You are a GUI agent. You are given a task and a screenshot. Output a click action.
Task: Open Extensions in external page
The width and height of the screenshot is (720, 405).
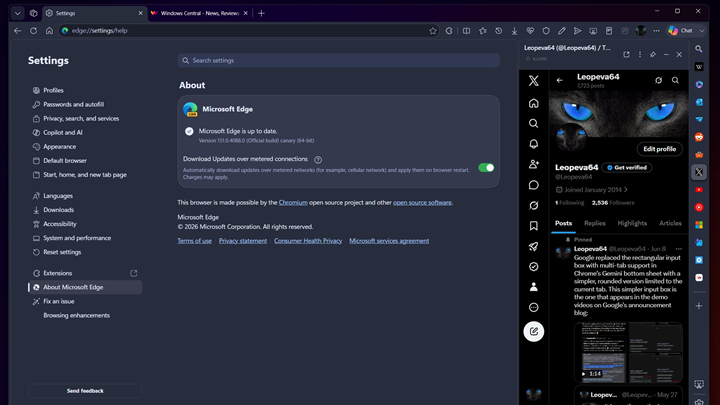click(x=134, y=273)
